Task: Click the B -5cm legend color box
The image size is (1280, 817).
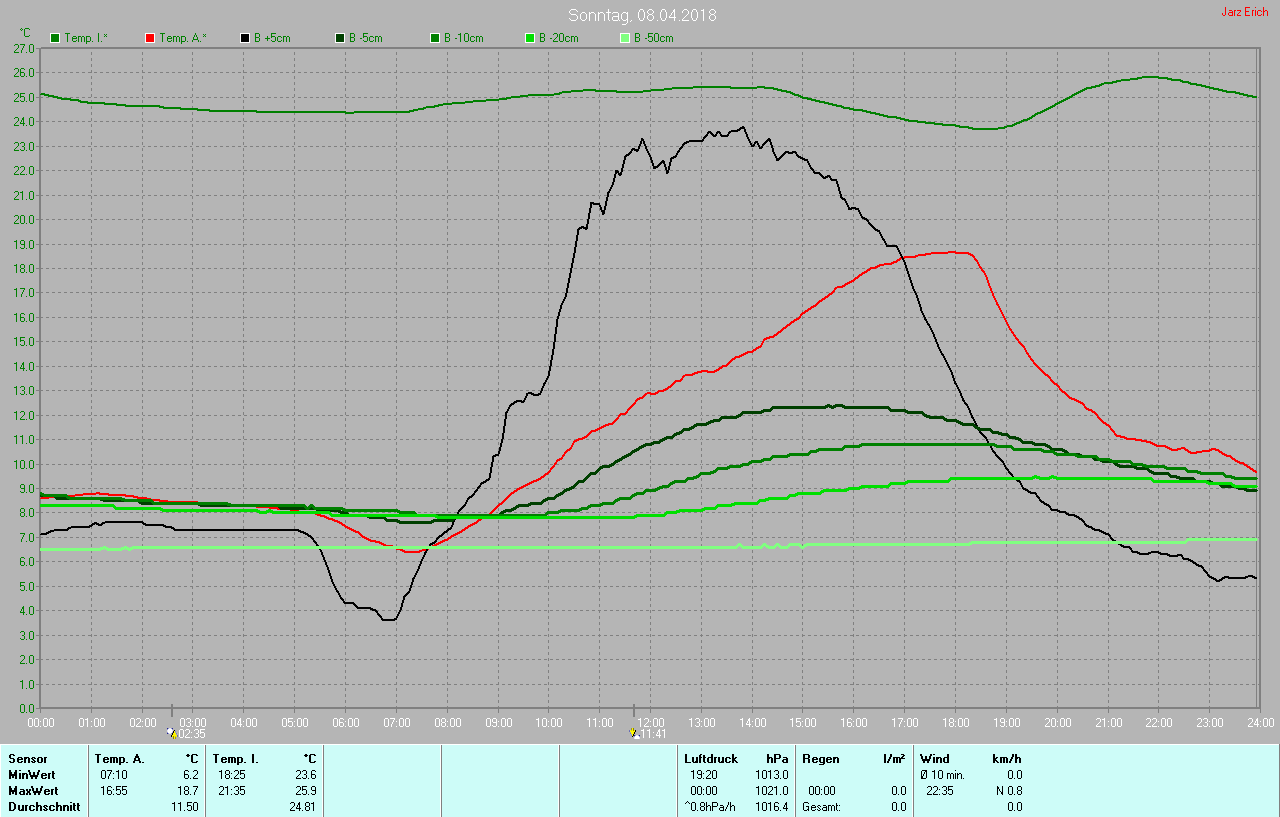Action: click(340, 38)
